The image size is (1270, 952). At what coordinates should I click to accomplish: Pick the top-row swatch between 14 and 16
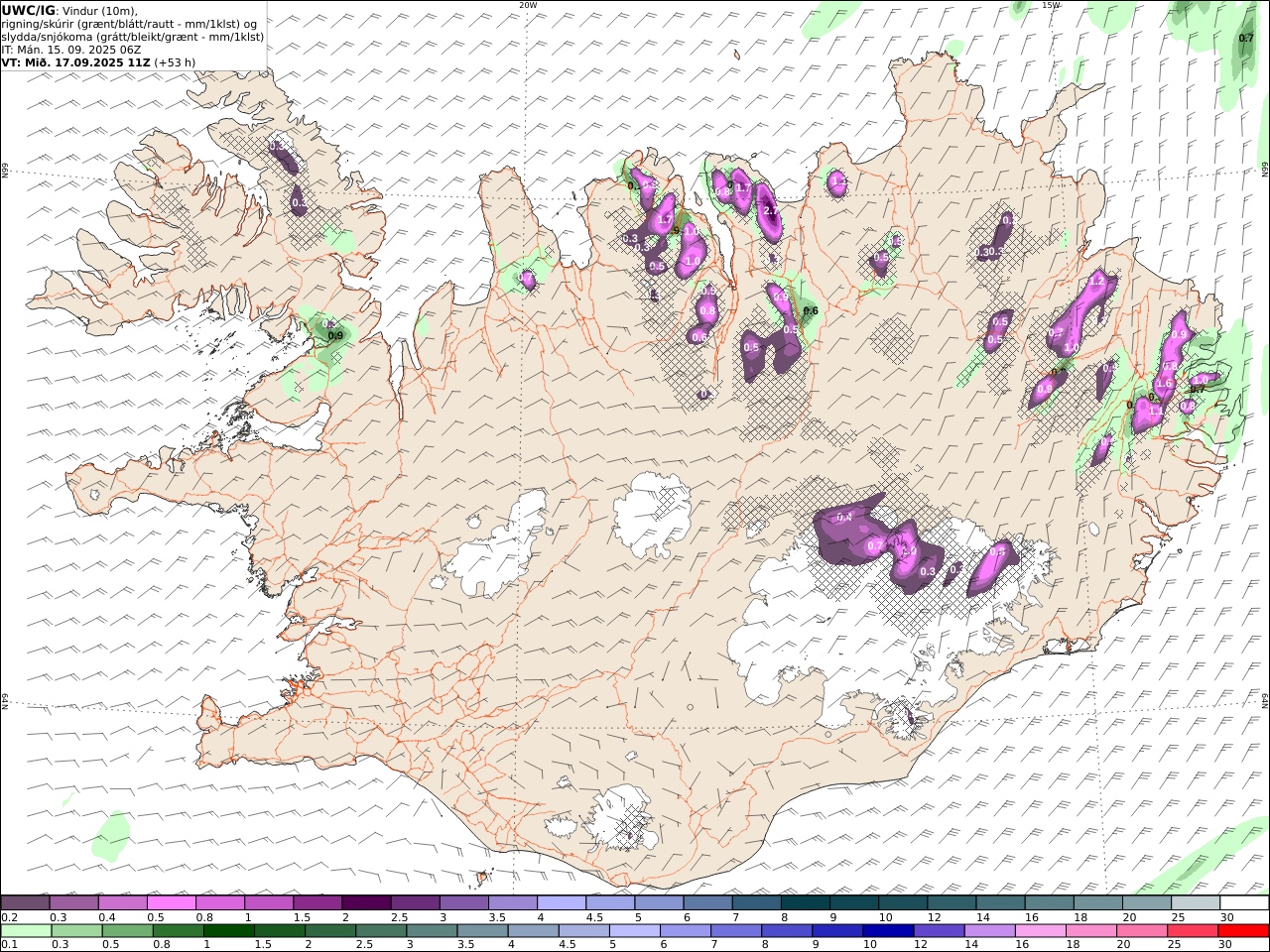click(x=999, y=902)
